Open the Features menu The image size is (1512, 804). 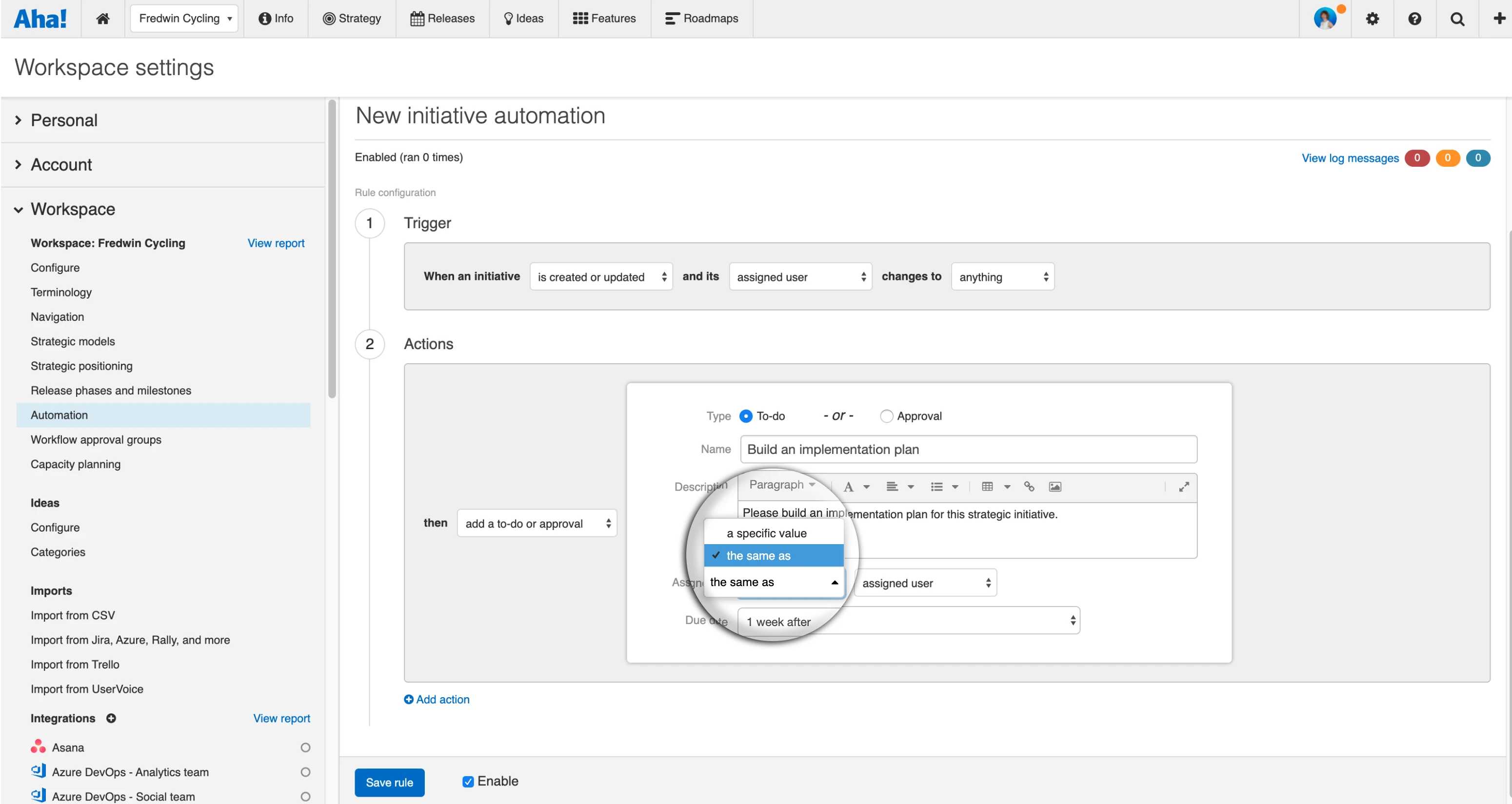[x=604, y=18]
